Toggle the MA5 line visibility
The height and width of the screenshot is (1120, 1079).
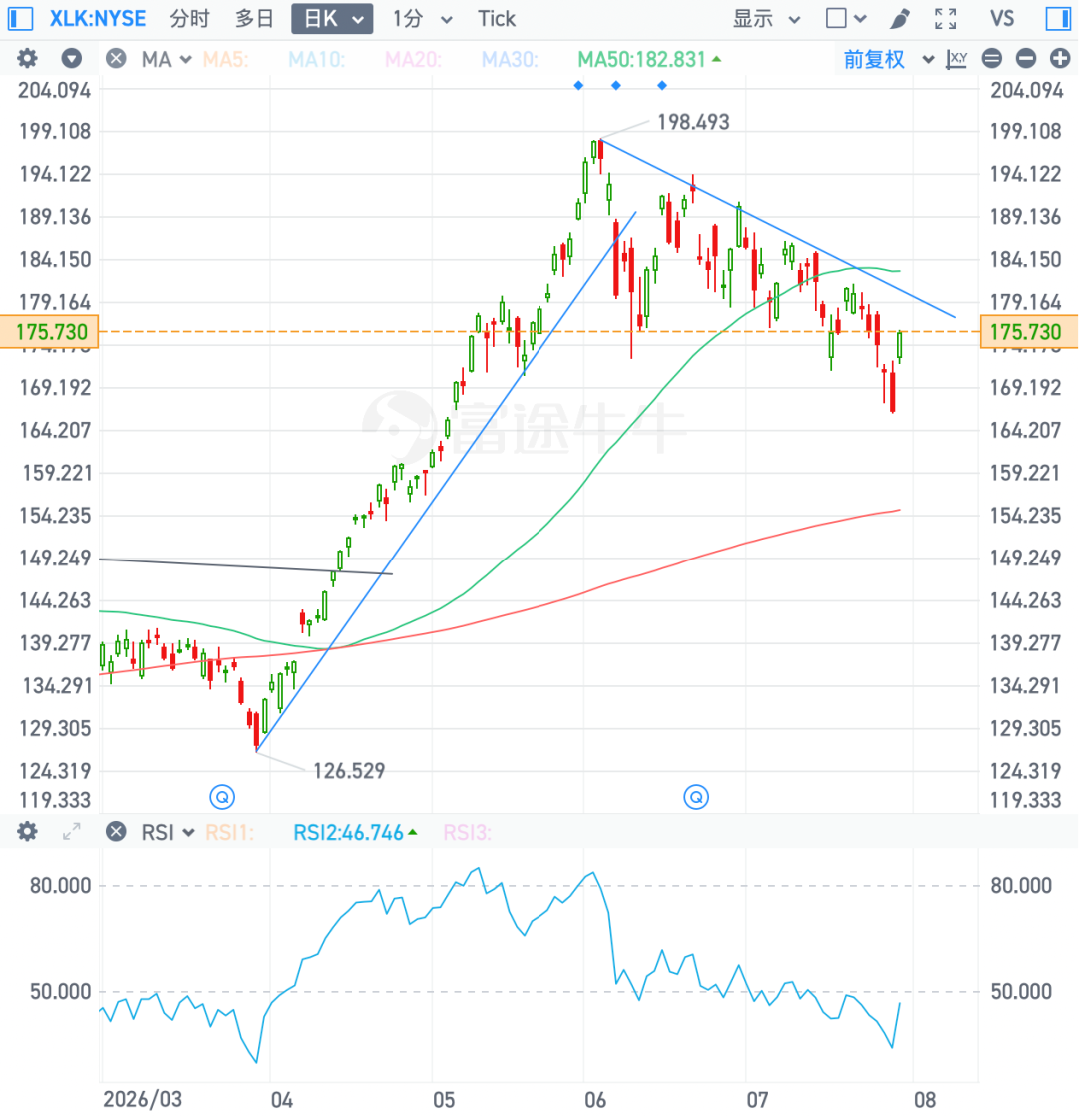(226, 59)
